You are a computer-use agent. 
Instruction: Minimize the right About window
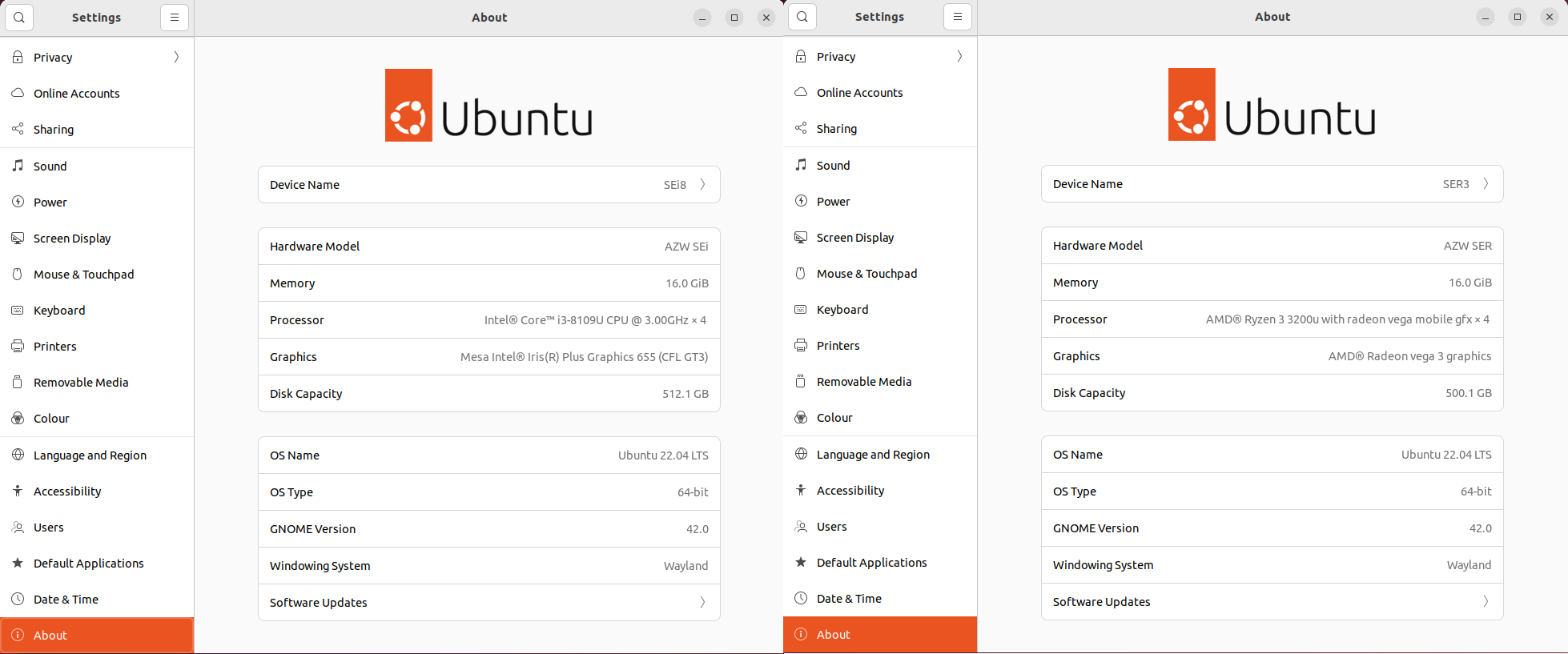(1486, 17)
